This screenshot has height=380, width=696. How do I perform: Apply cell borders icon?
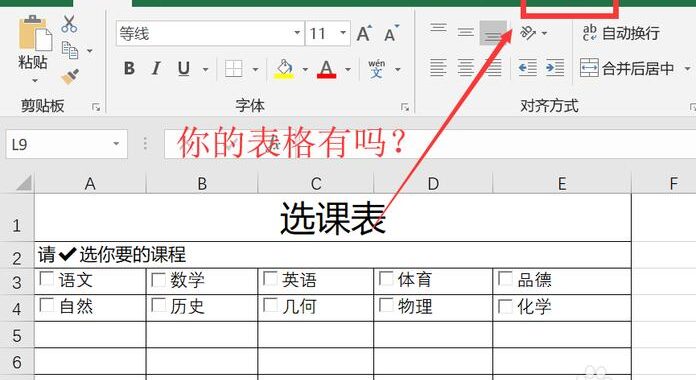(233, 69)
